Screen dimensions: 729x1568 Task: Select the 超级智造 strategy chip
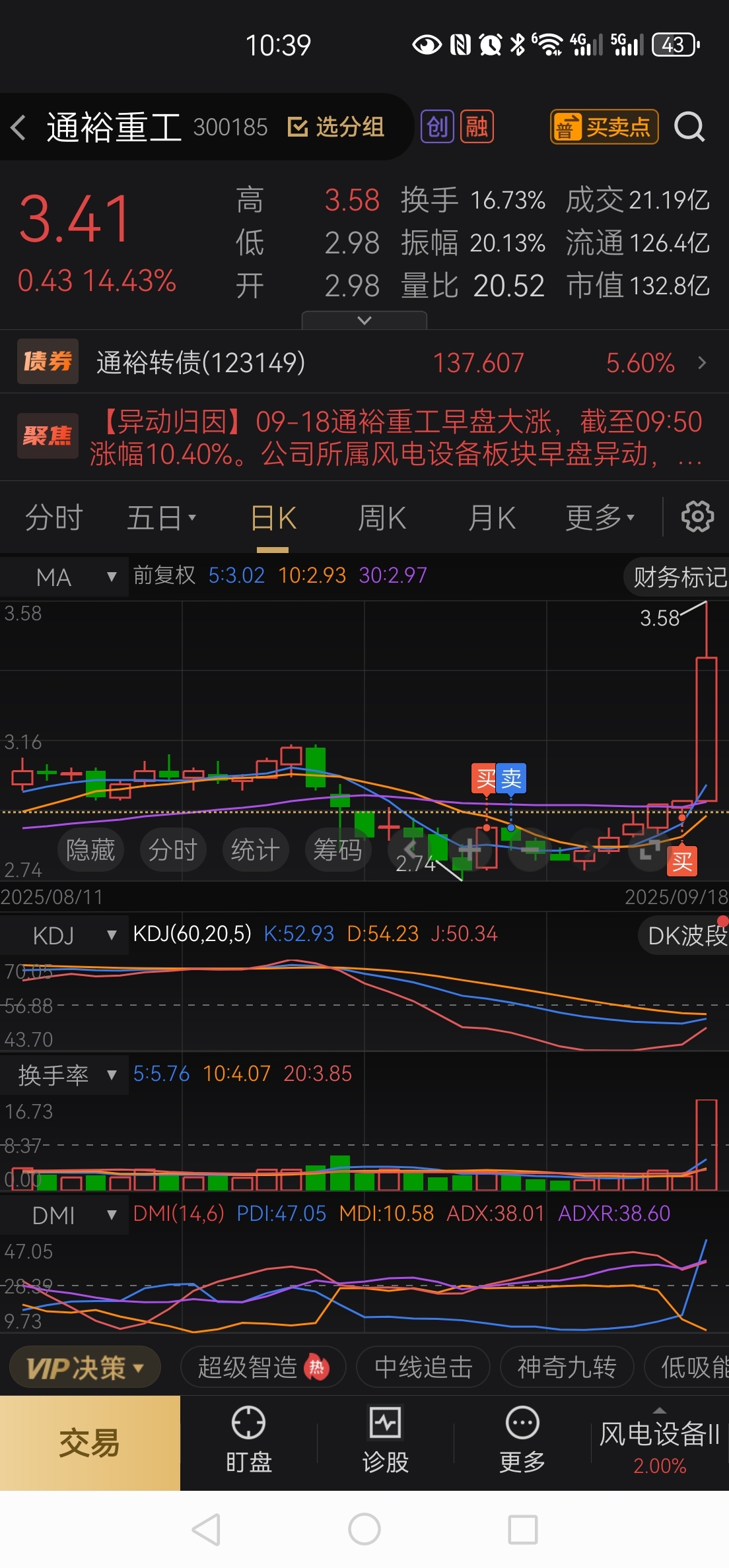(263, 1367)
